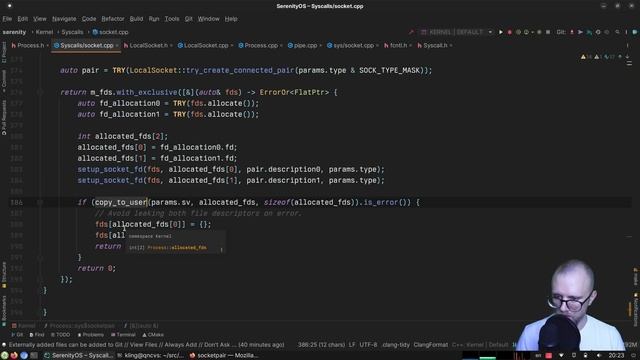Open the ClangFormat status bar widget

point(431,344)
